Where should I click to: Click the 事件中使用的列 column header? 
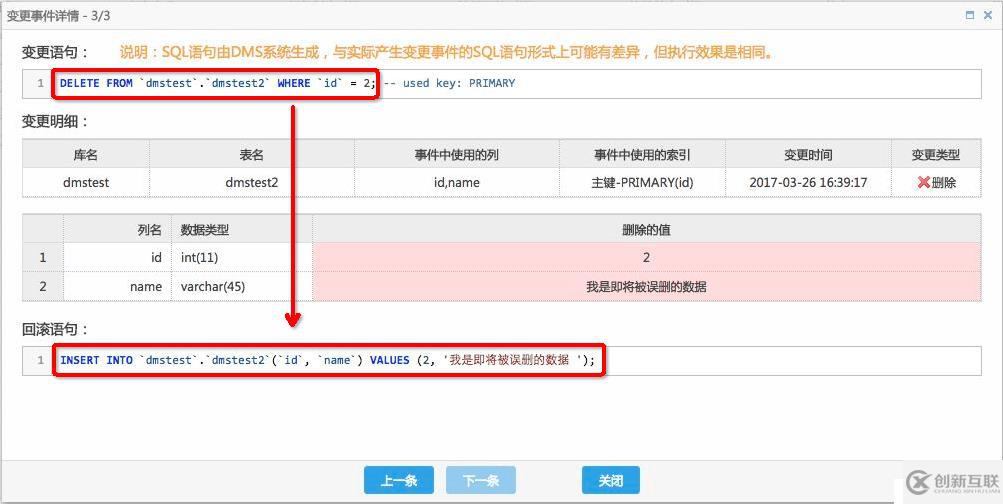[x=457, y=154]
